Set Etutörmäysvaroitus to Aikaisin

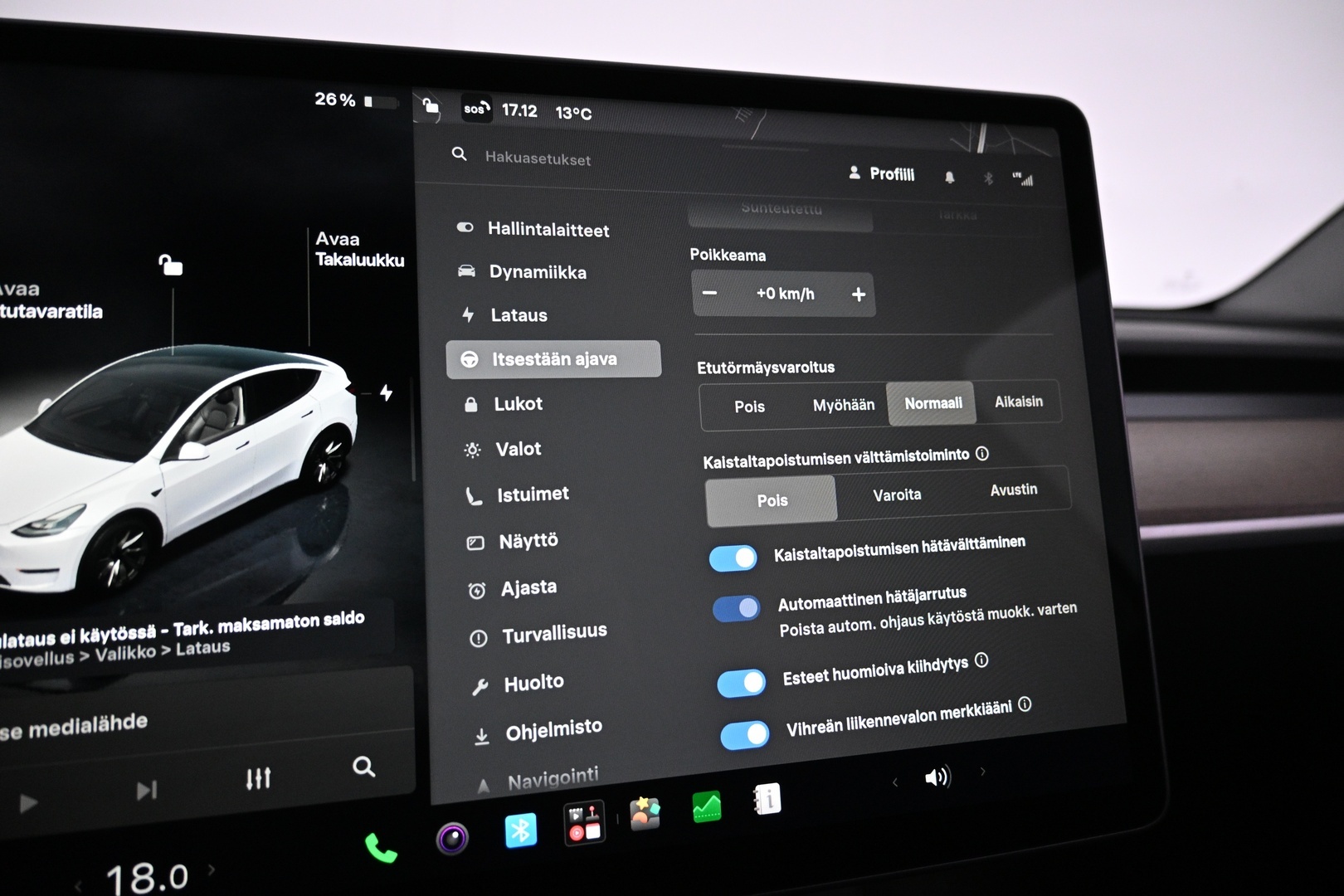pyautogui.click(x=1019, y=402)
